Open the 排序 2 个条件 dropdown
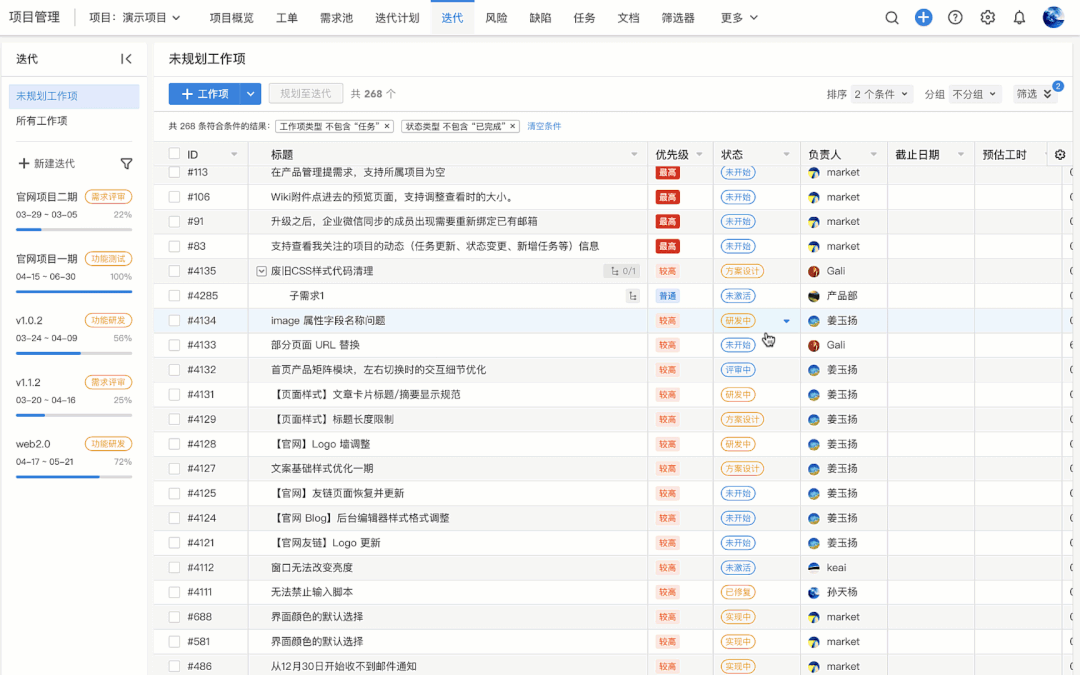This screenshot has height=675, width=1080. (881, 94)
